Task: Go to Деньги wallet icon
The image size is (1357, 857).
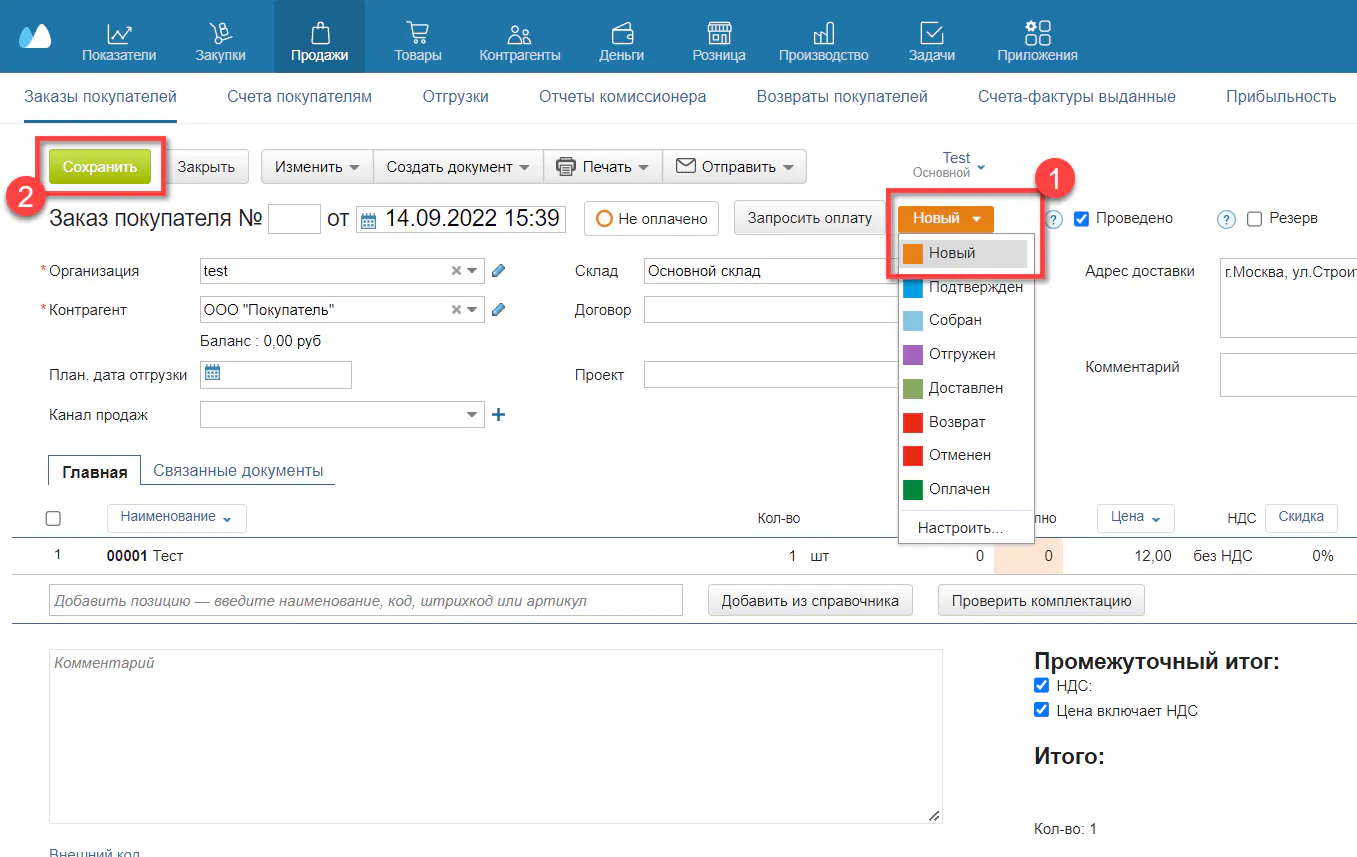Action: coord(621,34)
